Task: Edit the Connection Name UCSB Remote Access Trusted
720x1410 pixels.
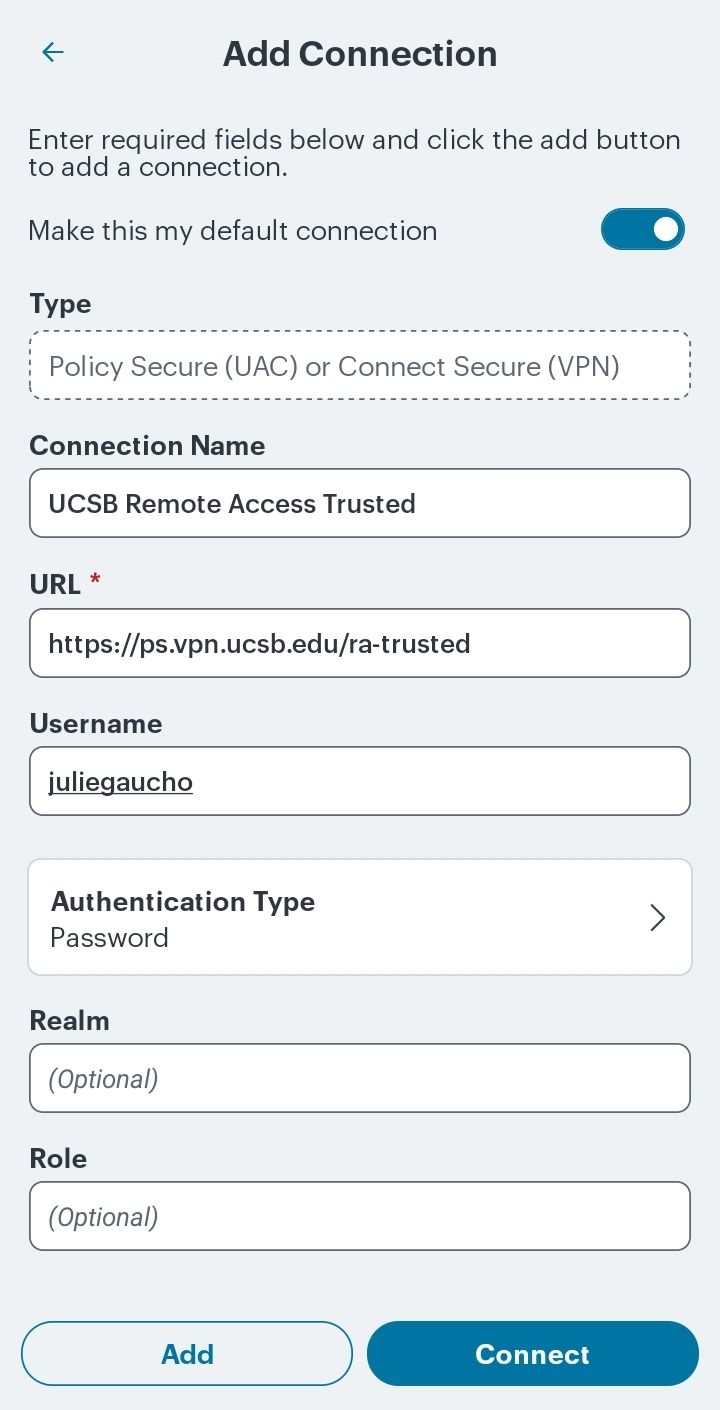Action: (x=360, y=503)
